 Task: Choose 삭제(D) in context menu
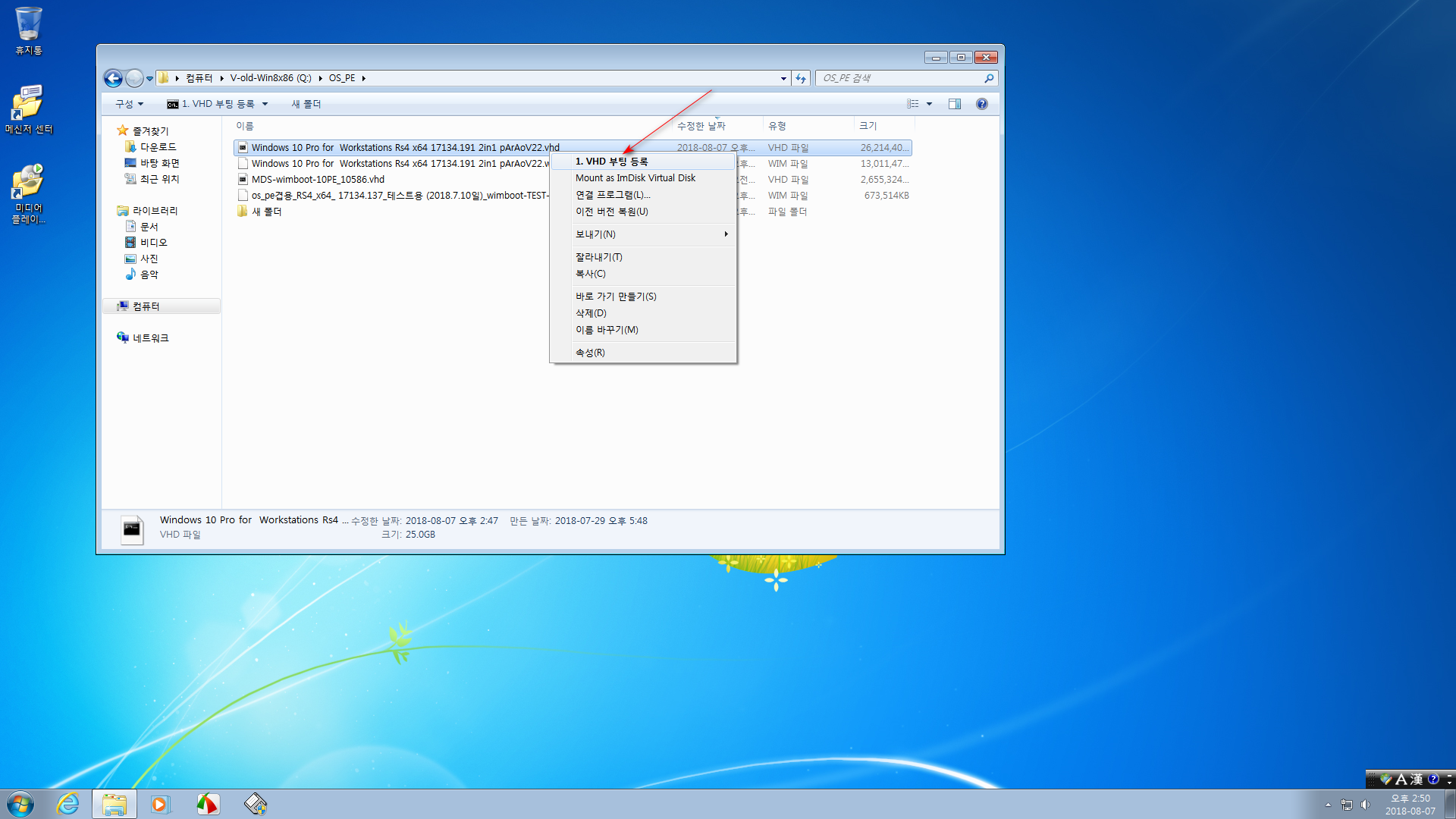click(x=643, y=313)
